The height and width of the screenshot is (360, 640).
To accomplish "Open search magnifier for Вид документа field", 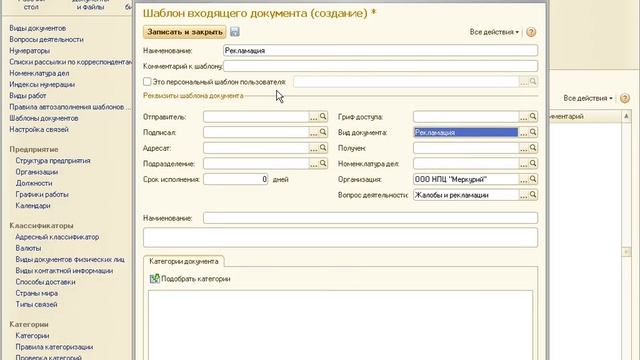I will coord(533,132).
